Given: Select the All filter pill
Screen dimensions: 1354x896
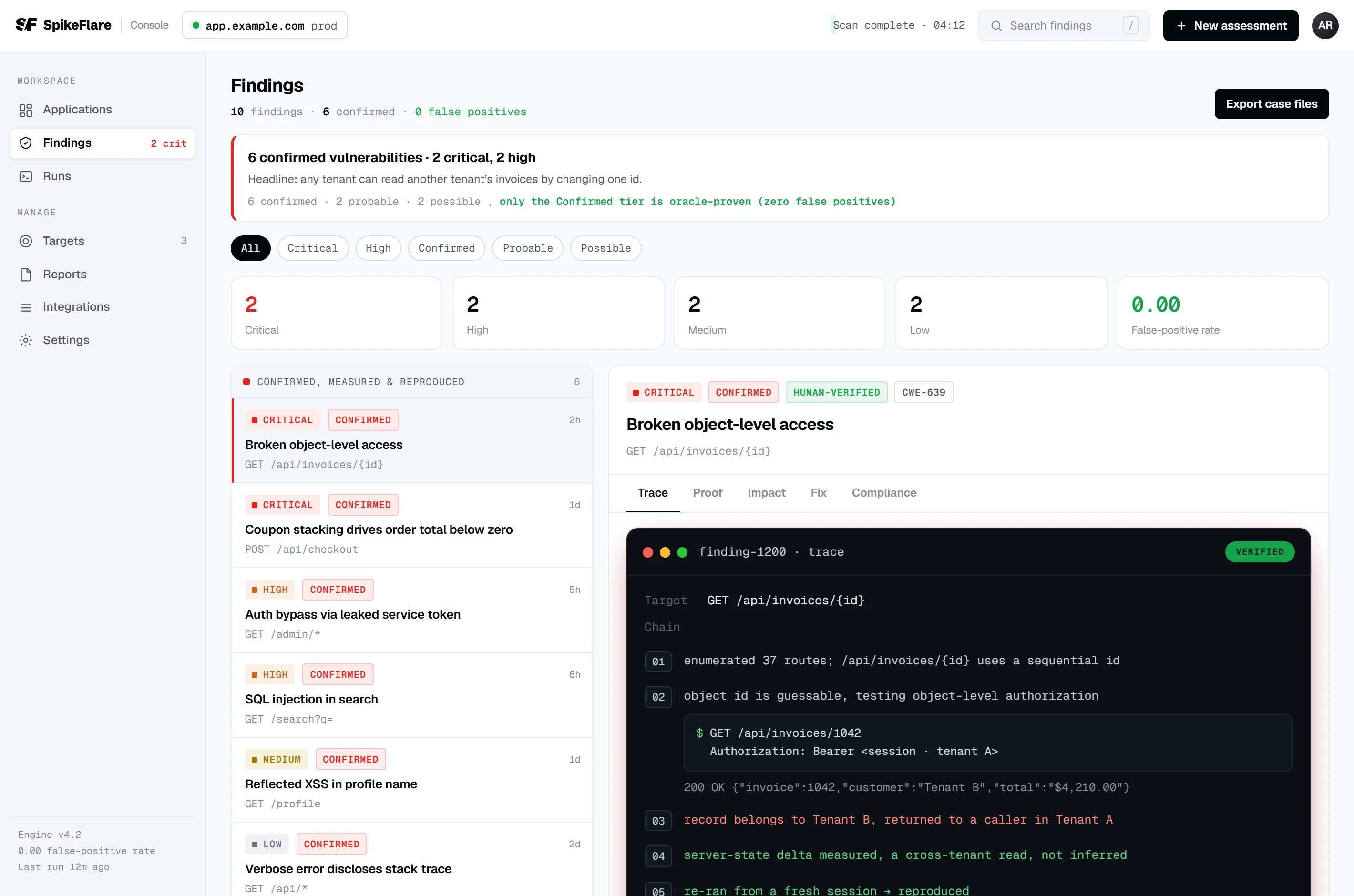Looking at the screenshot, I should coord(250,248).
